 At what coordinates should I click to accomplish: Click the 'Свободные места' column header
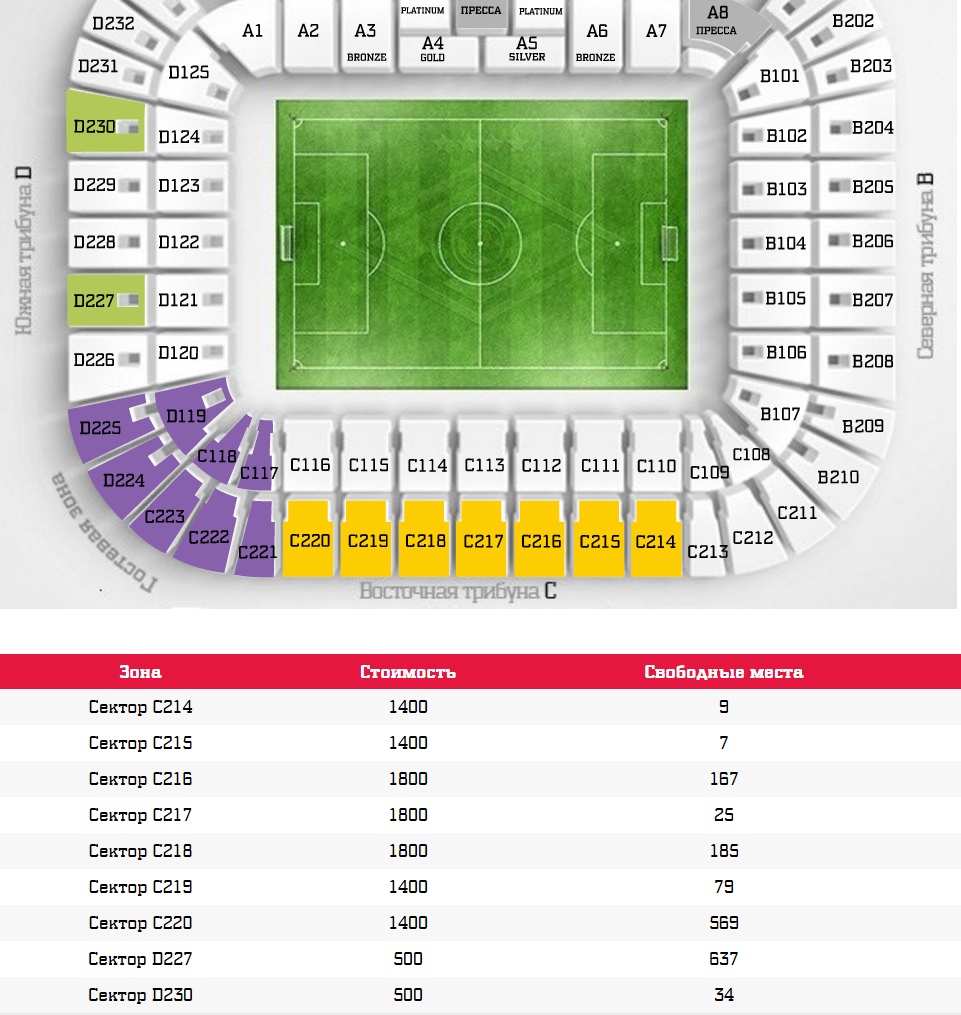(x=723, y=672)
